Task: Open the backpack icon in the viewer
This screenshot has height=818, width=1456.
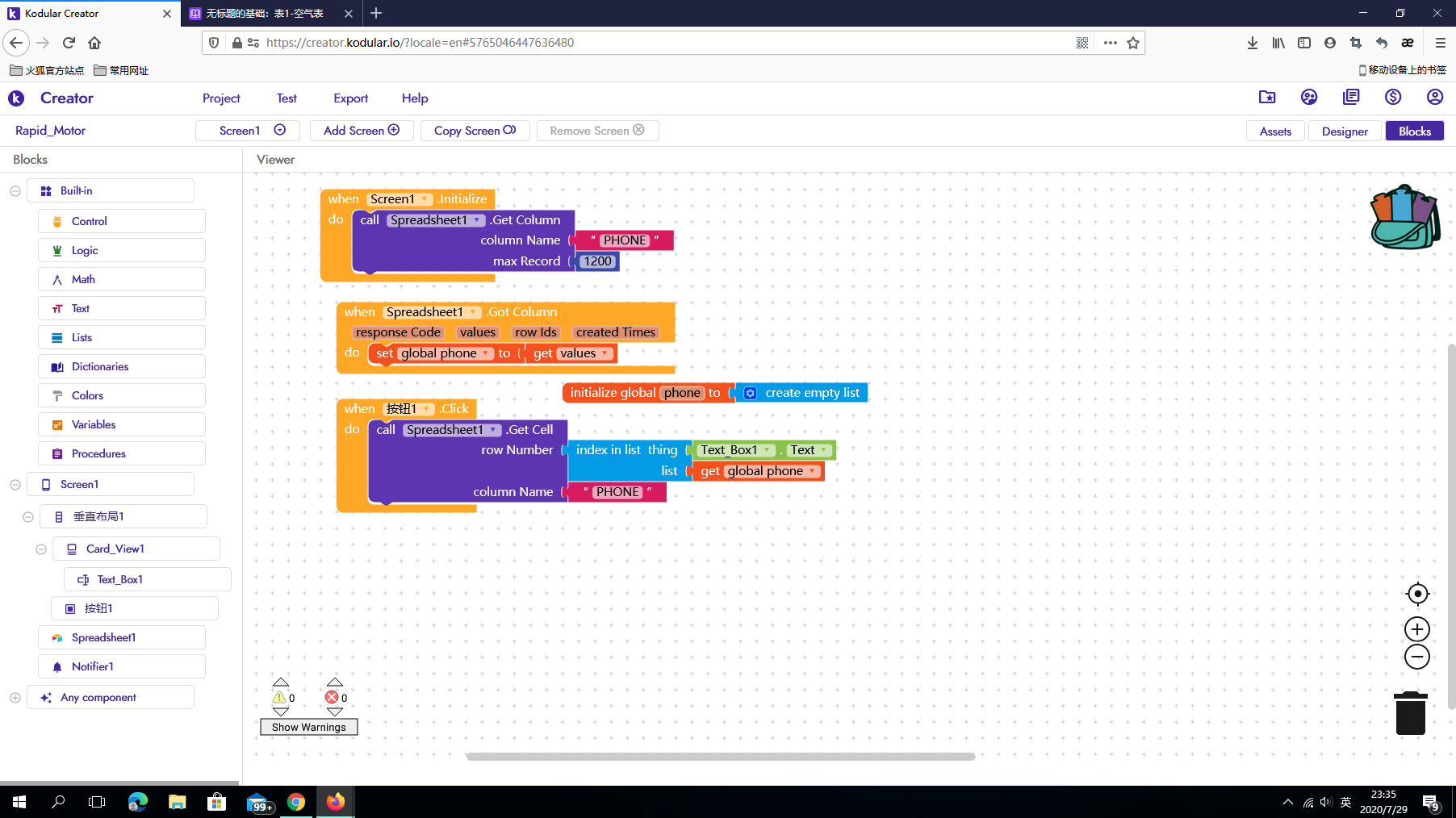Action: pos(1405,216)
